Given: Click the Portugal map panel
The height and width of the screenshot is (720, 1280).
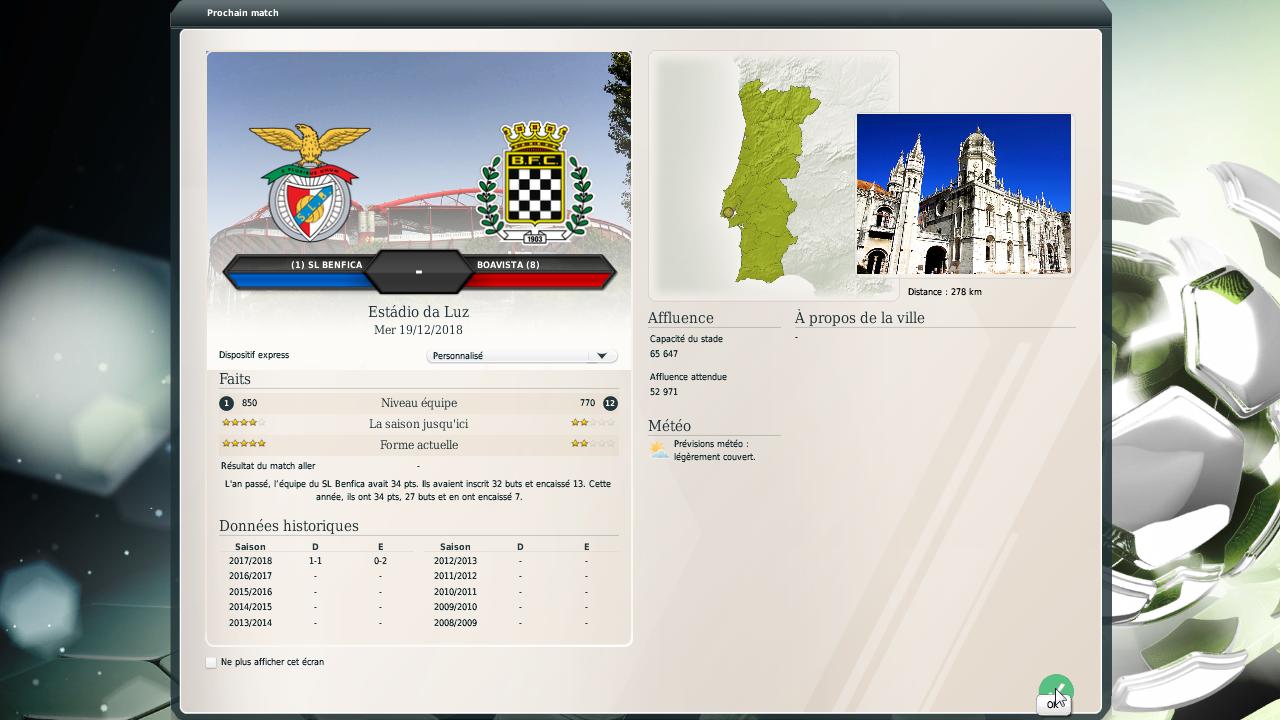Looking at the screenshot, I should click(x=774, y=175).
